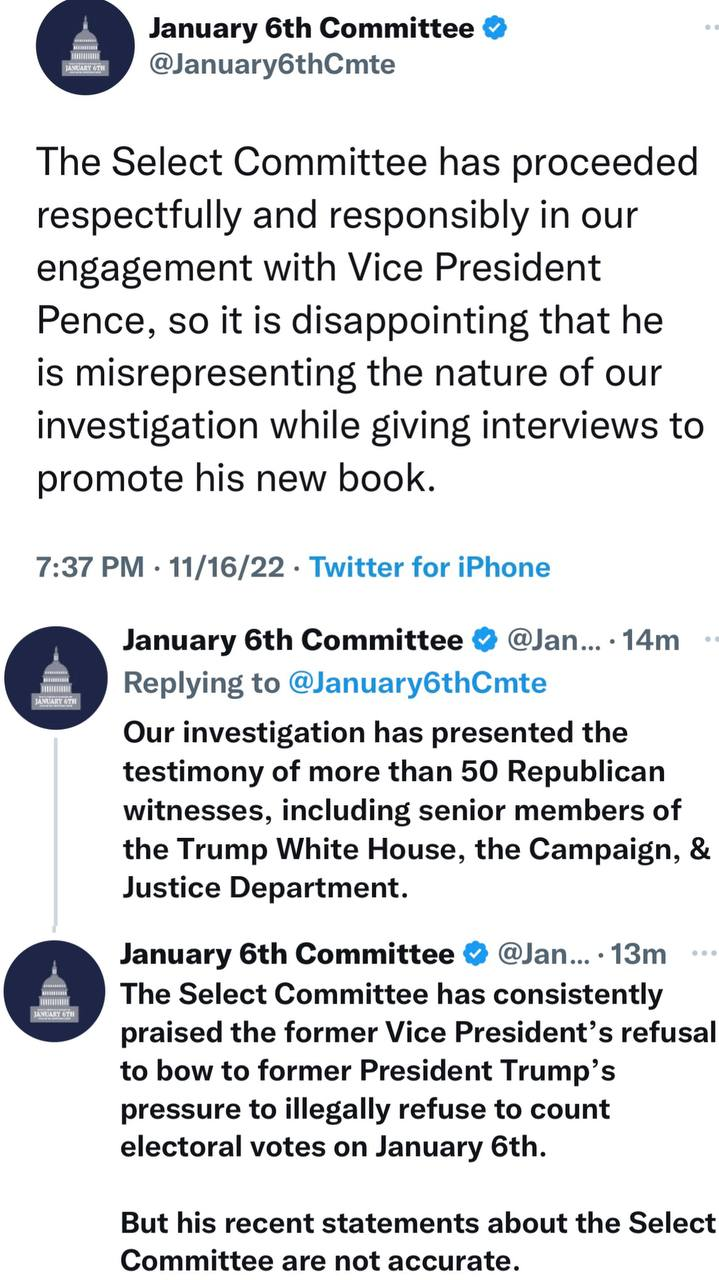This screenshot has width=719, height=1280.
Task: Tap the display name on the 13m reply
Action: click(286, 954)
